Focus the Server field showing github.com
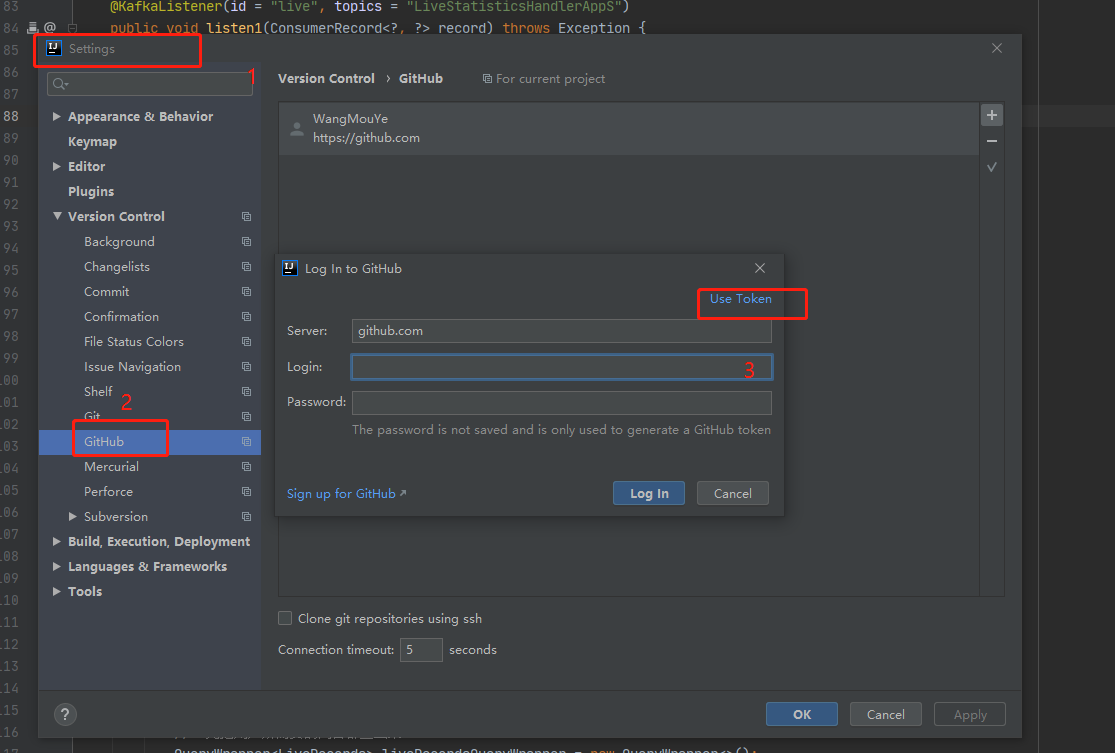The height and width of the screenshot is (753, 1115). pyautogui.click(x=562, y=331)
